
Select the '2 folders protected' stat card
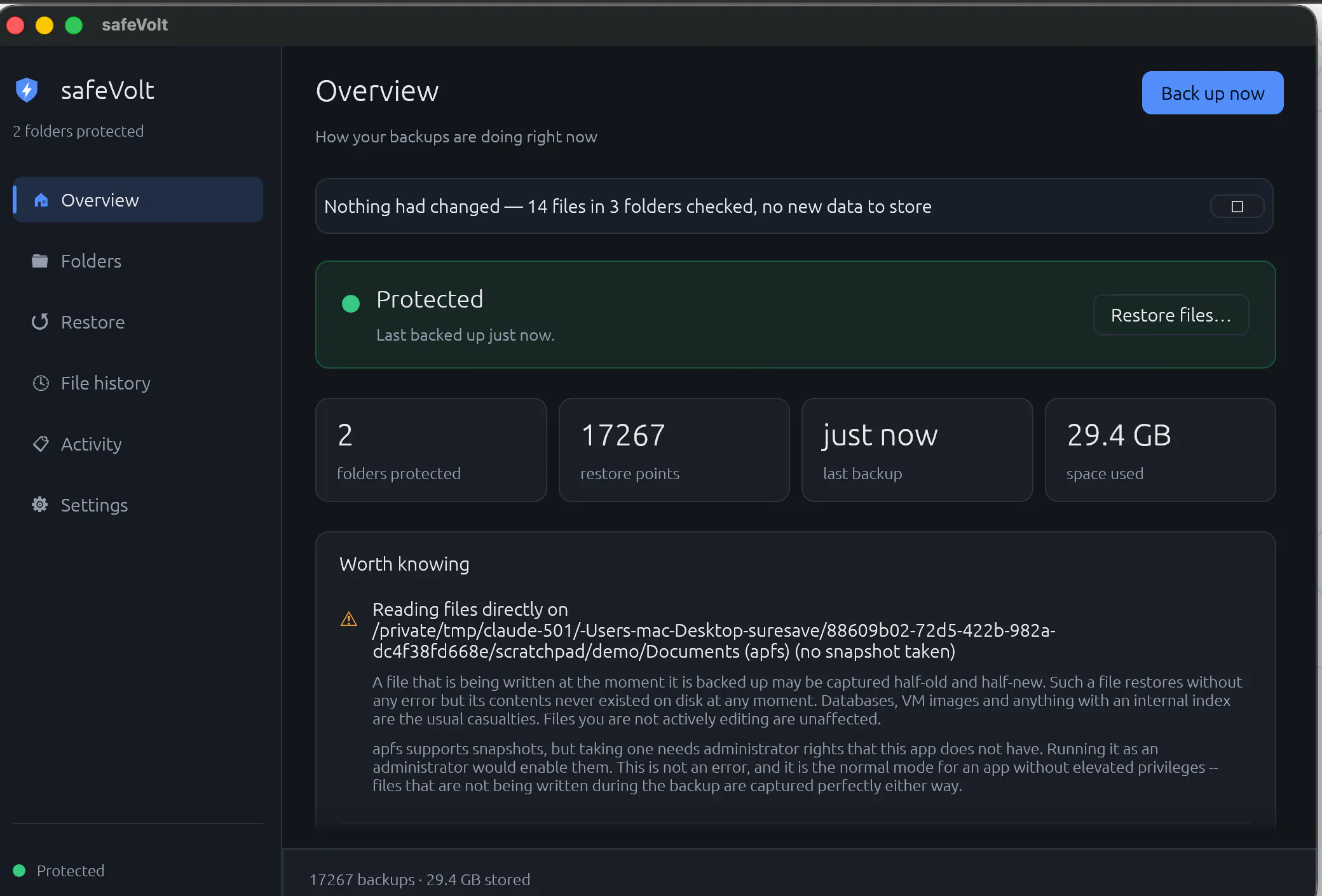pyautogui.click(x=431, y=450)
